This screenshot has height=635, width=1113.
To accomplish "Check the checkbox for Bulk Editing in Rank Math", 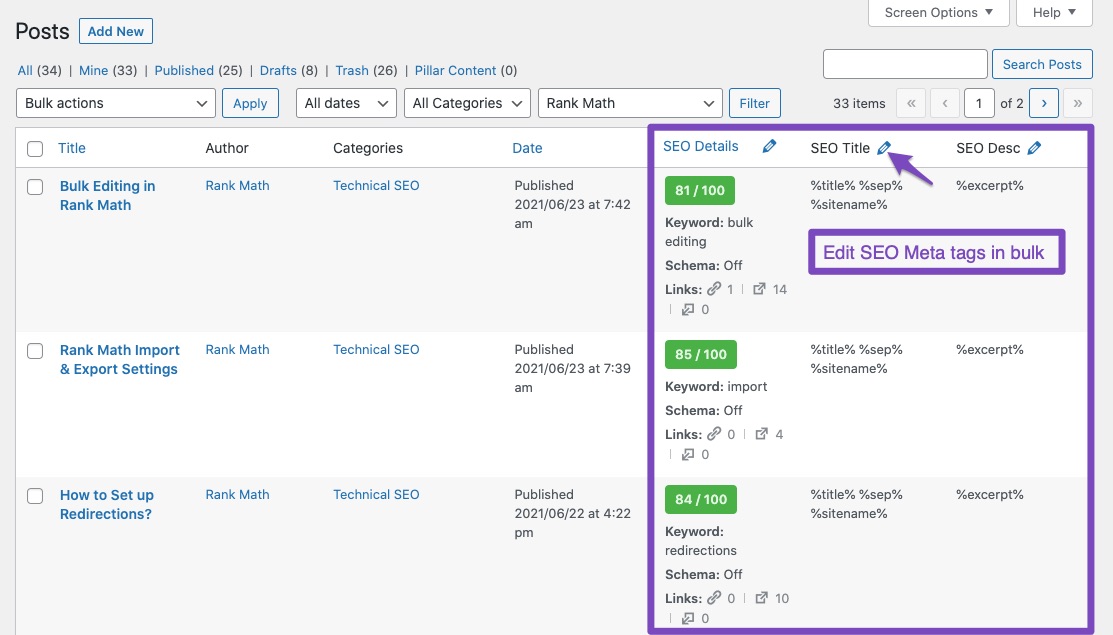I will tap(35, 187).
